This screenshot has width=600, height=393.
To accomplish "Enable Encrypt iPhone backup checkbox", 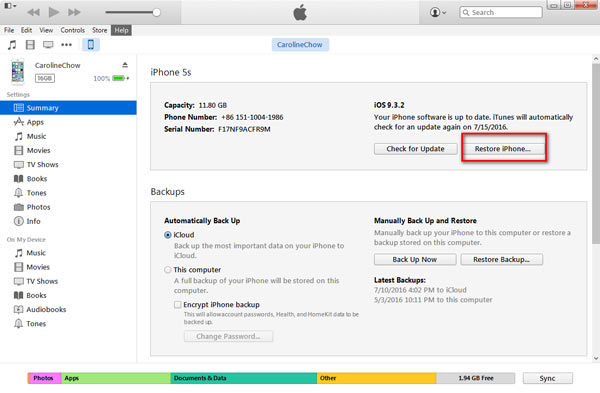I will (178, 305).
